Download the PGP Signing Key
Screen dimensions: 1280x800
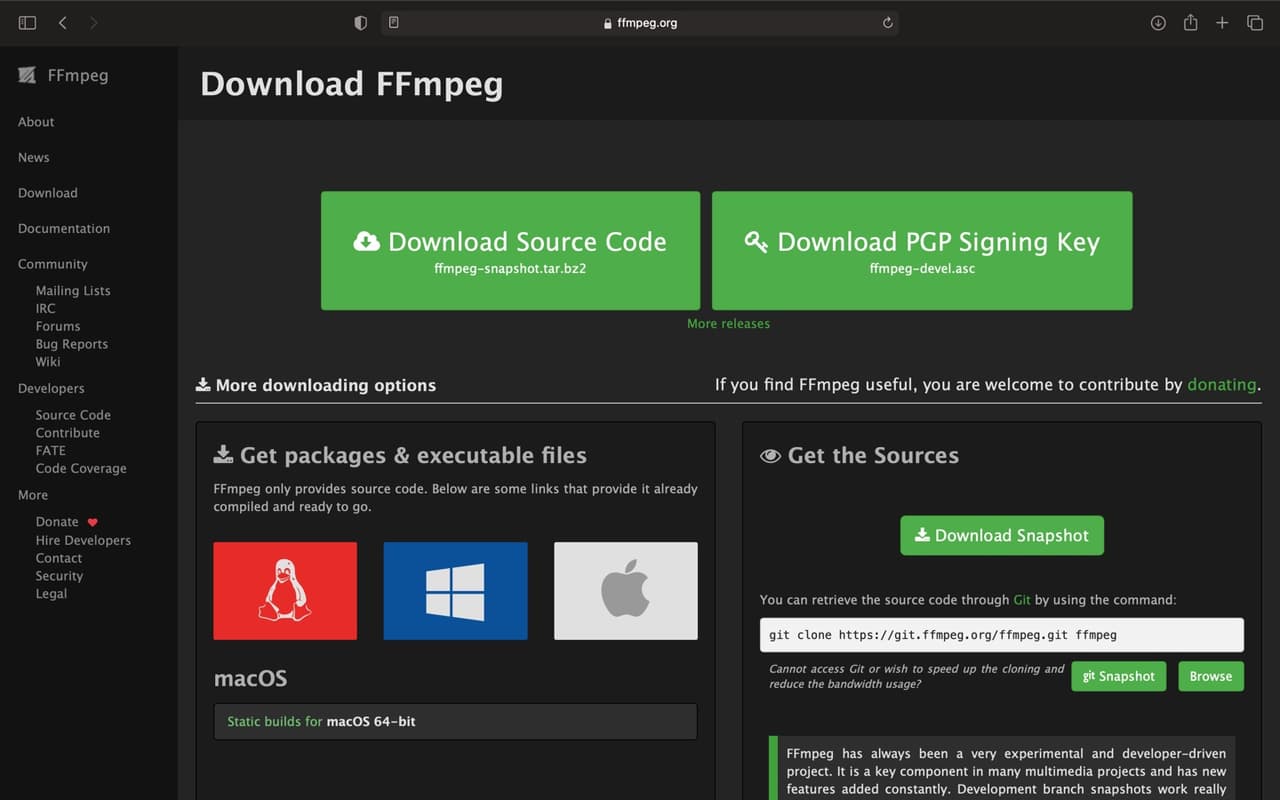922,251
